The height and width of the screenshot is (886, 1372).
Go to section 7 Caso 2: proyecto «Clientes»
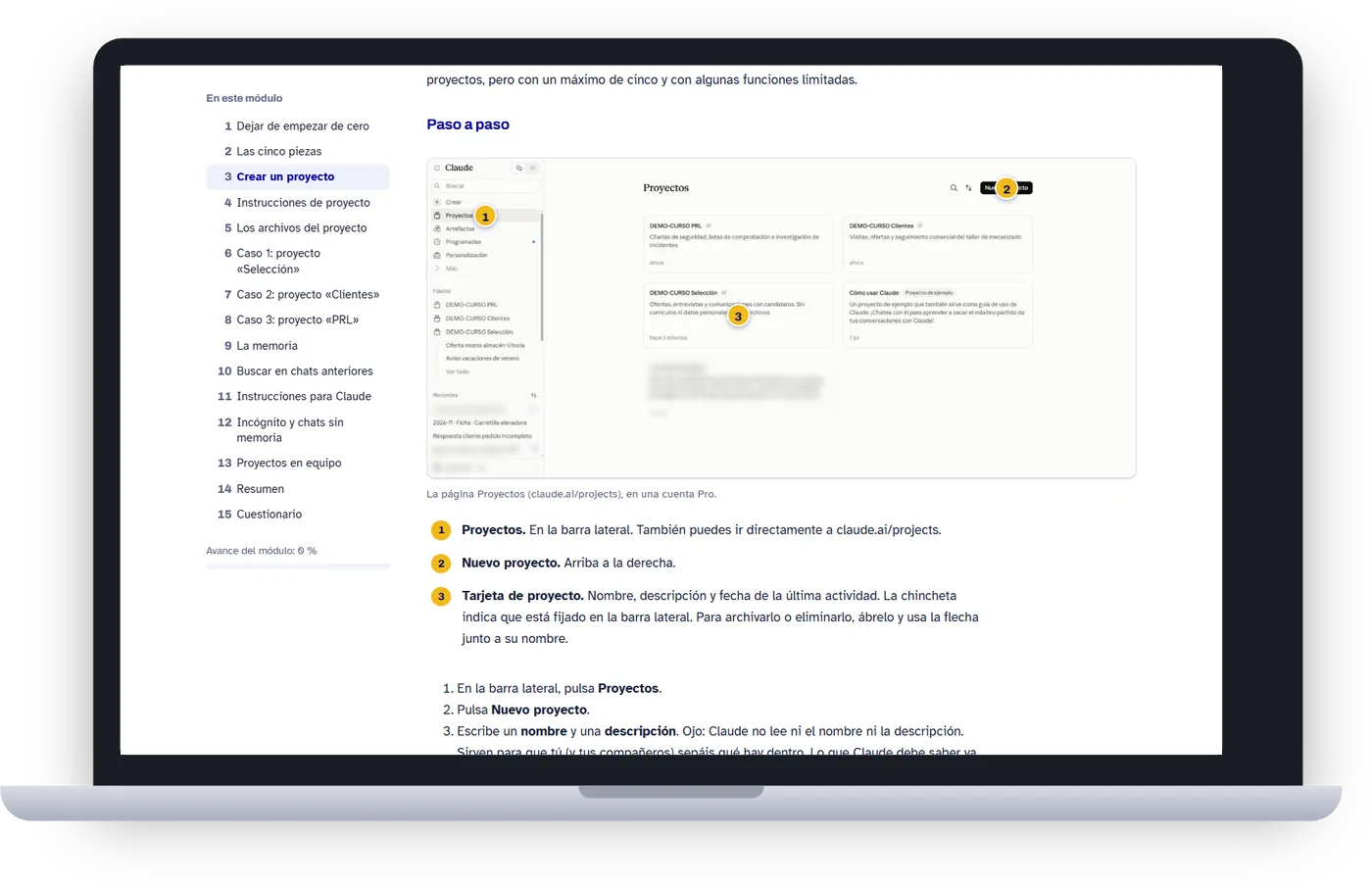click(x=297, y=295)
